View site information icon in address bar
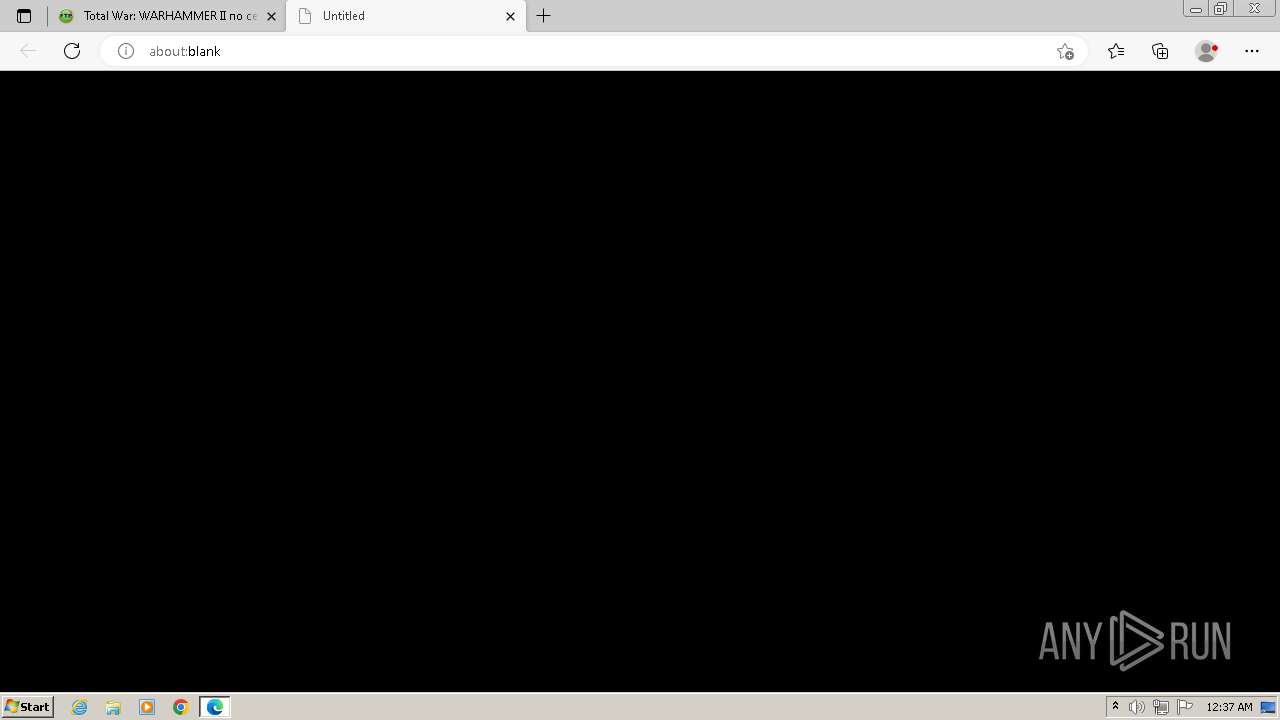 pos(126,51)
